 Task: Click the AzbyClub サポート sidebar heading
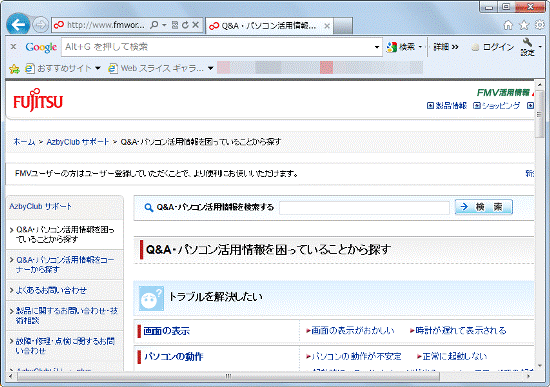tap(40, 206)
